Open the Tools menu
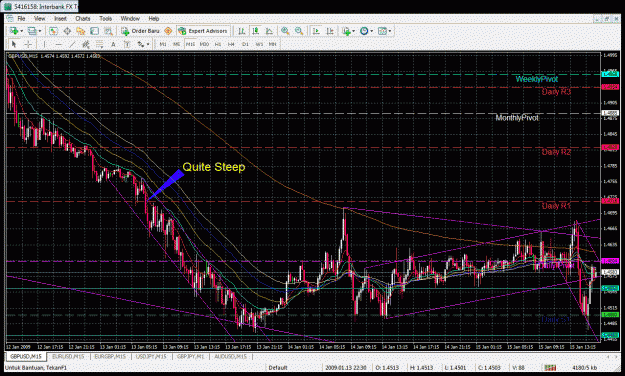This screenshot has width=625, height=376. tap(105, 18)
